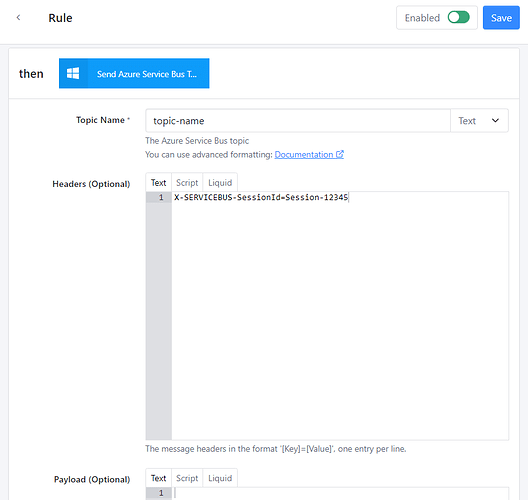528x500 pixels.
Task: Select Payload Liquid tab
Action: tap(220, 478)
